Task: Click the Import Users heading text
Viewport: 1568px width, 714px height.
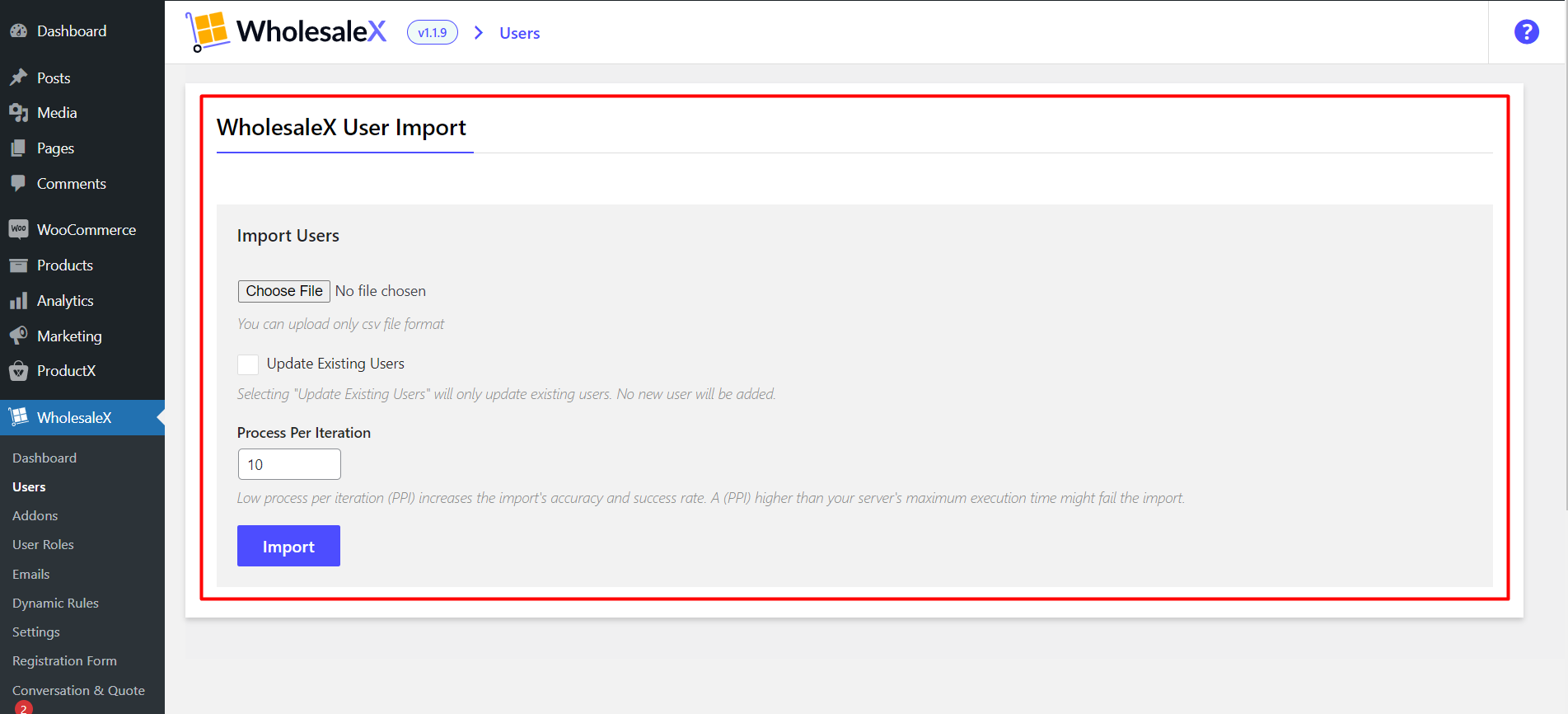Action: 288,236
